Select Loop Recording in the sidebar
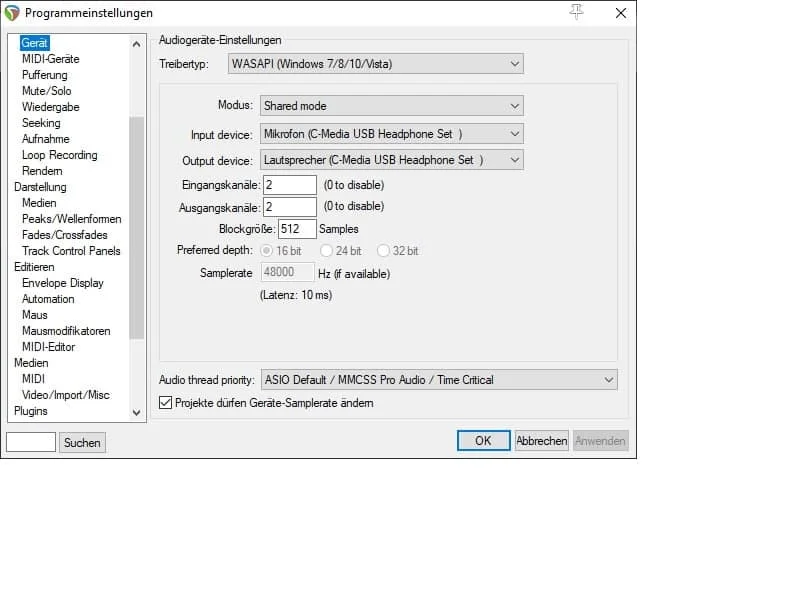Viewport: 800px width, 600px height. click(x=60, y=155)
